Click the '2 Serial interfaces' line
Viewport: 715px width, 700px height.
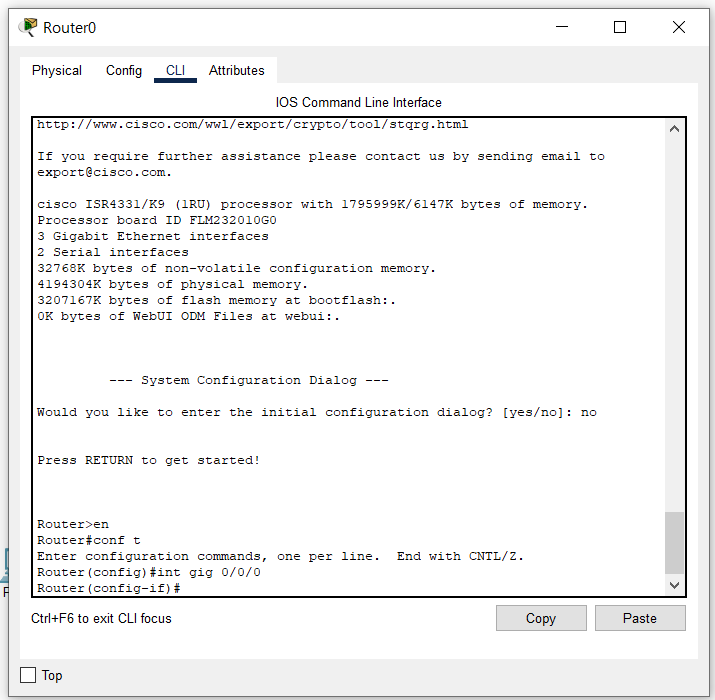(x=113, y=252)
